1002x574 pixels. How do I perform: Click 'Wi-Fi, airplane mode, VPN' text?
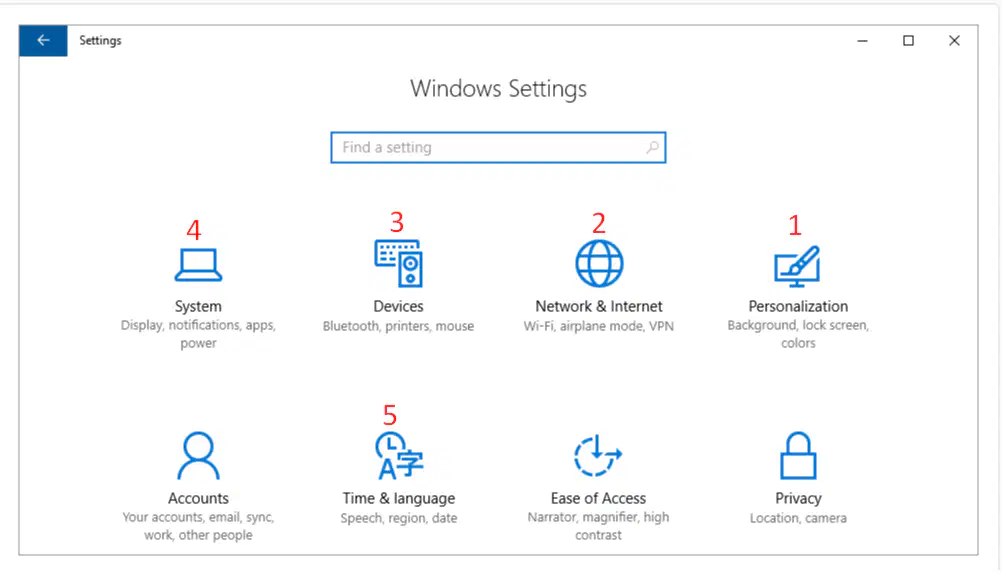(x=599, y=326)
